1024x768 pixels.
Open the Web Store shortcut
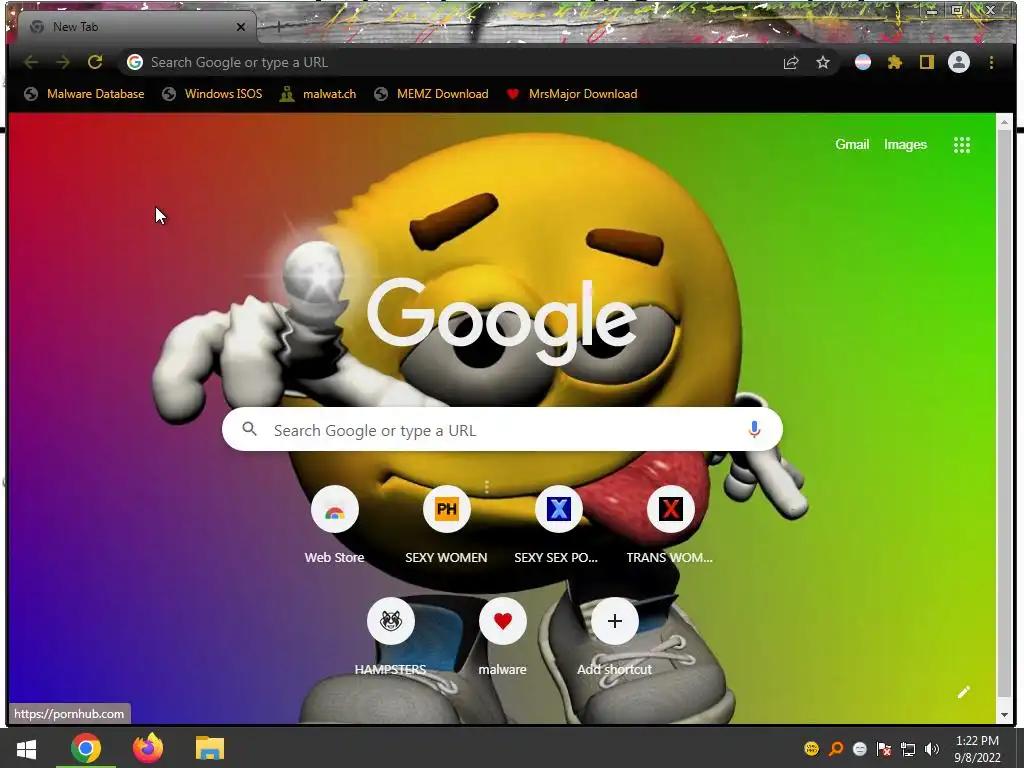[x=334, y=526]
